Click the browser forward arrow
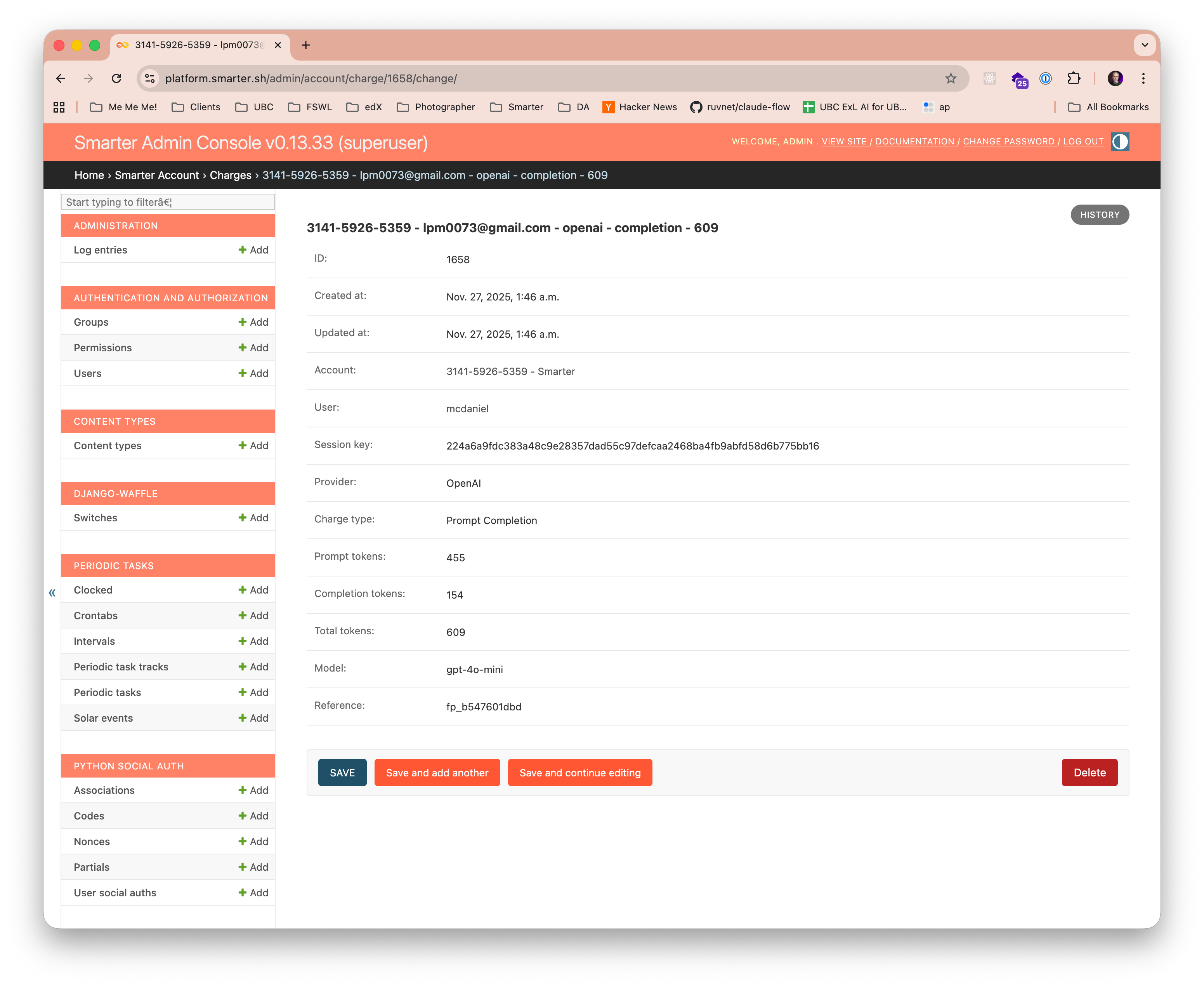This screenshot has height=986, width=1204. pos(88,78)
